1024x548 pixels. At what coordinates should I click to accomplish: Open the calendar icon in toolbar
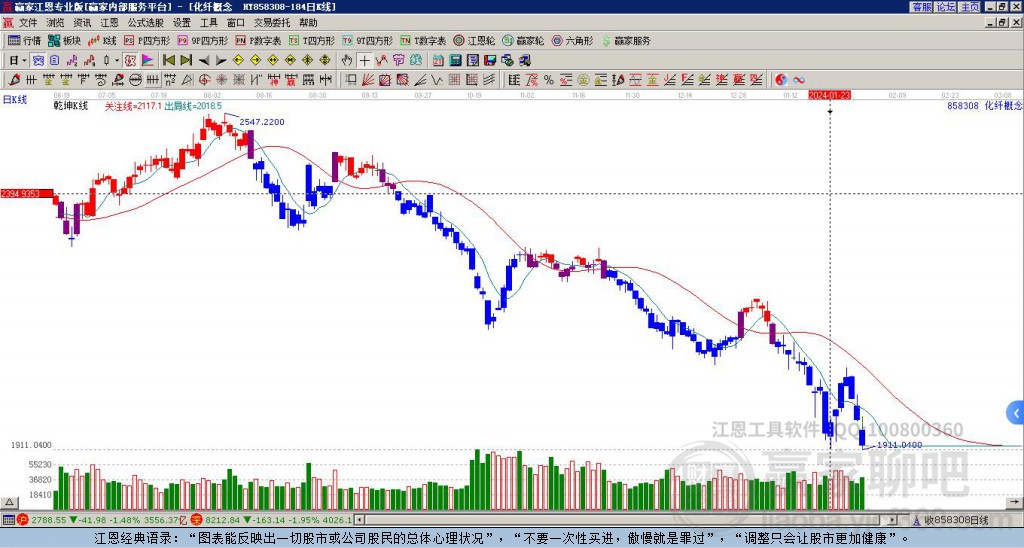(438, 60)
